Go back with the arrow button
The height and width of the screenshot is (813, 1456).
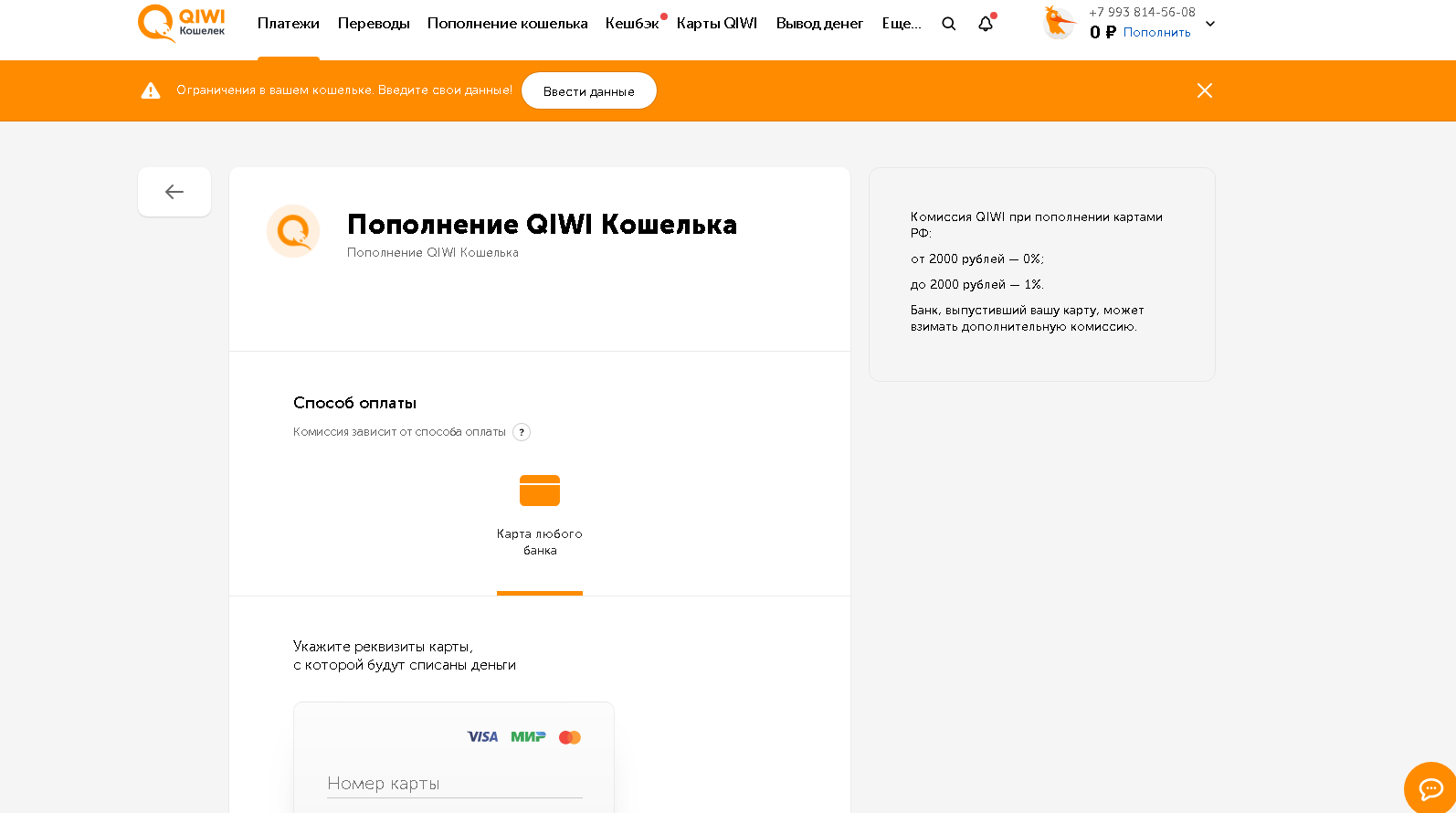tap(174, 192)
